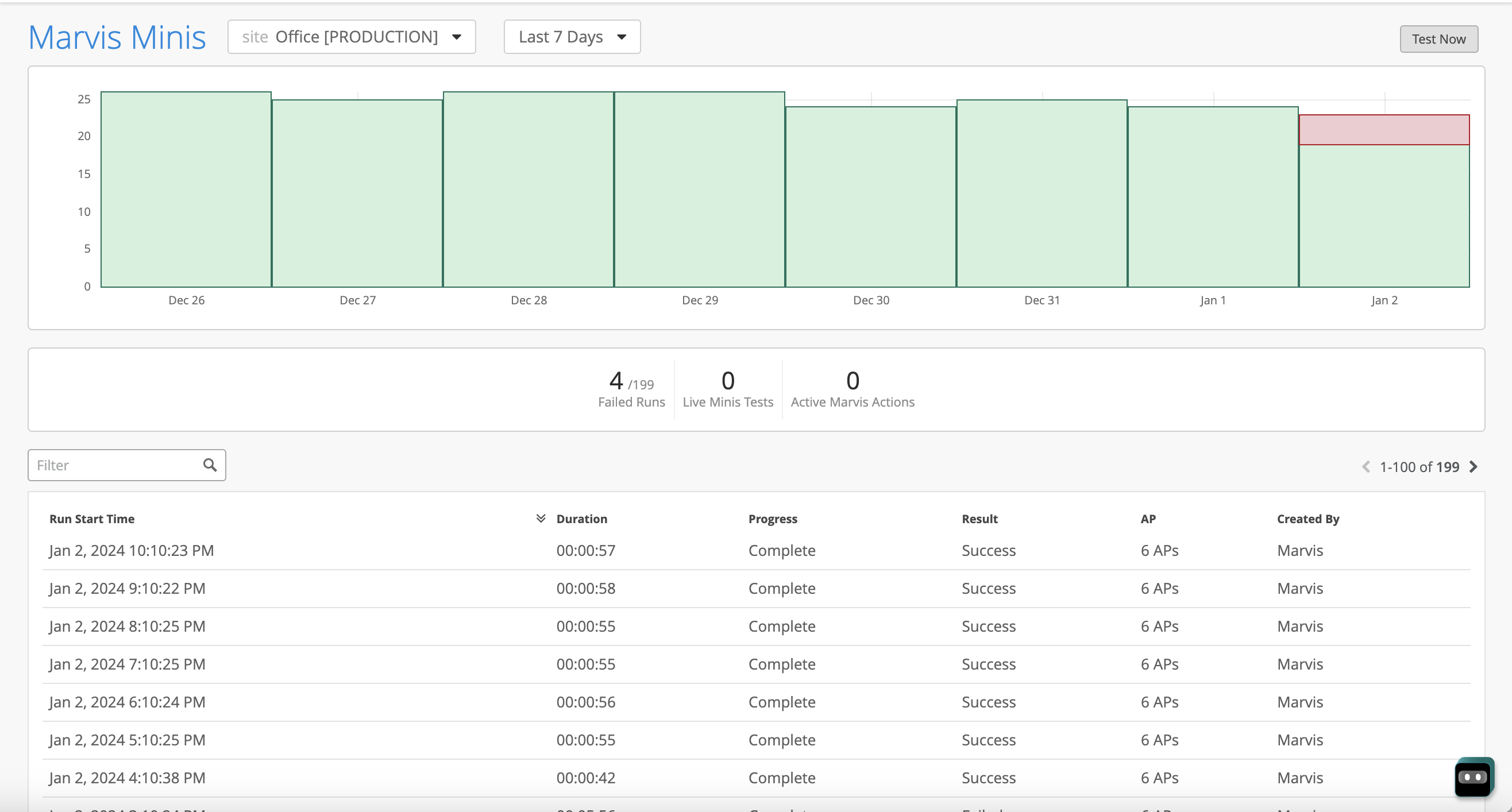Screen dimensions: 1512x812
Task: Open the site Office [PRODUCTION] dropdown
Action: pyautogui.click(x=351, y=37)
